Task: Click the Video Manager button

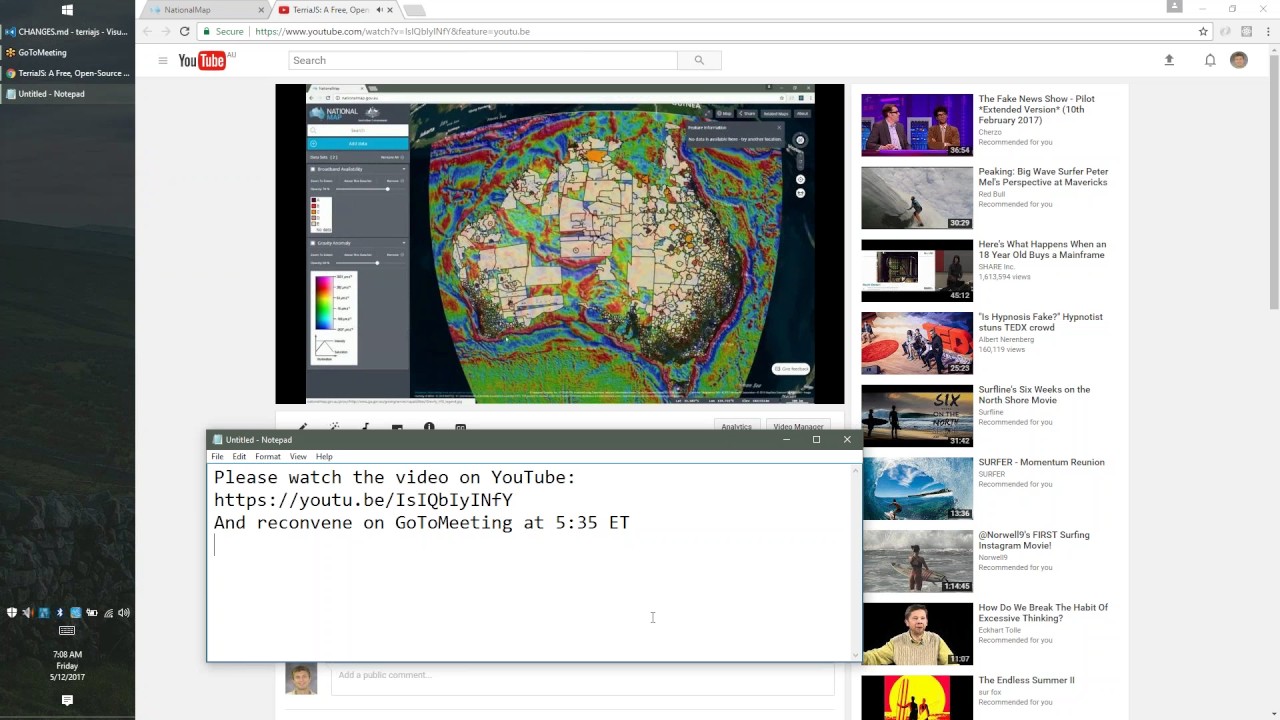Action: click(798, 426)
